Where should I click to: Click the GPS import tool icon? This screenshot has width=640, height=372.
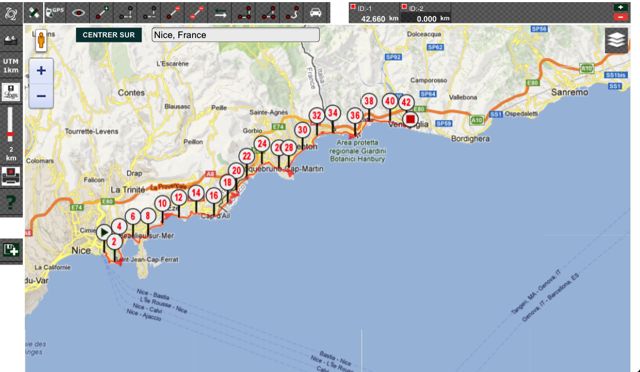click(54, 12)
